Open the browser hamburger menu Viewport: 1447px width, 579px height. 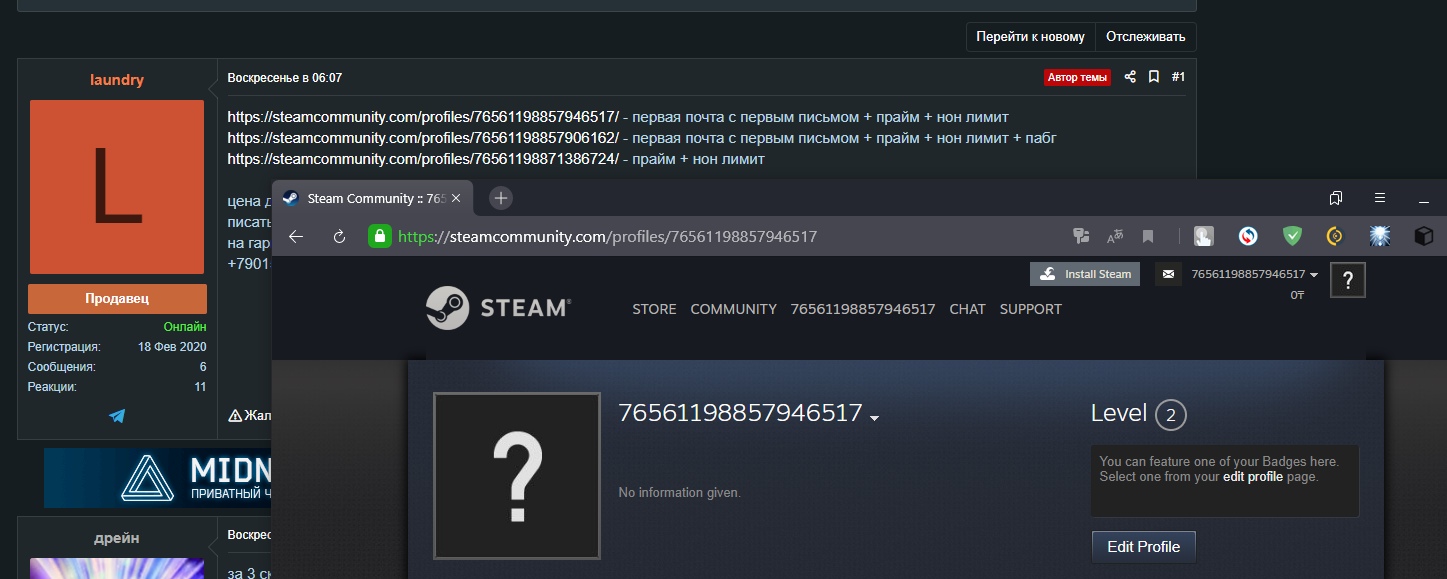tap(1379, 198)
